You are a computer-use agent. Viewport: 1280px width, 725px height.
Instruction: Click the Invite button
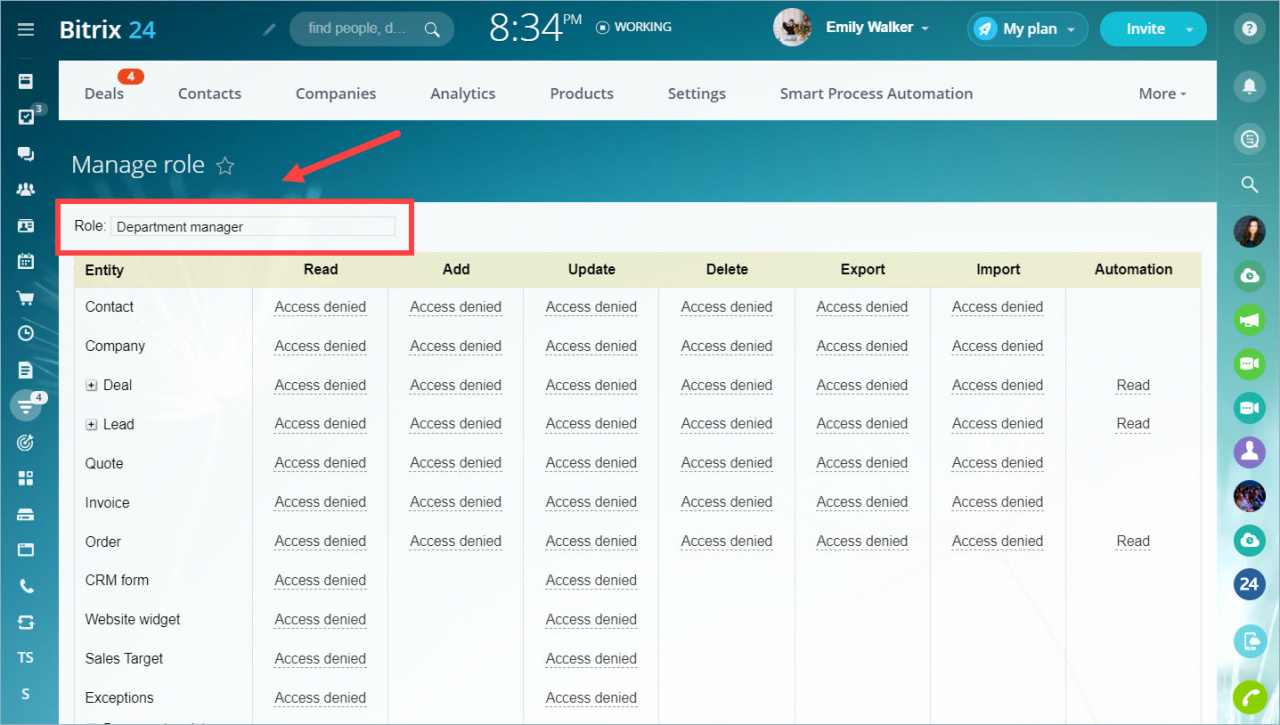pos(1144,29)
